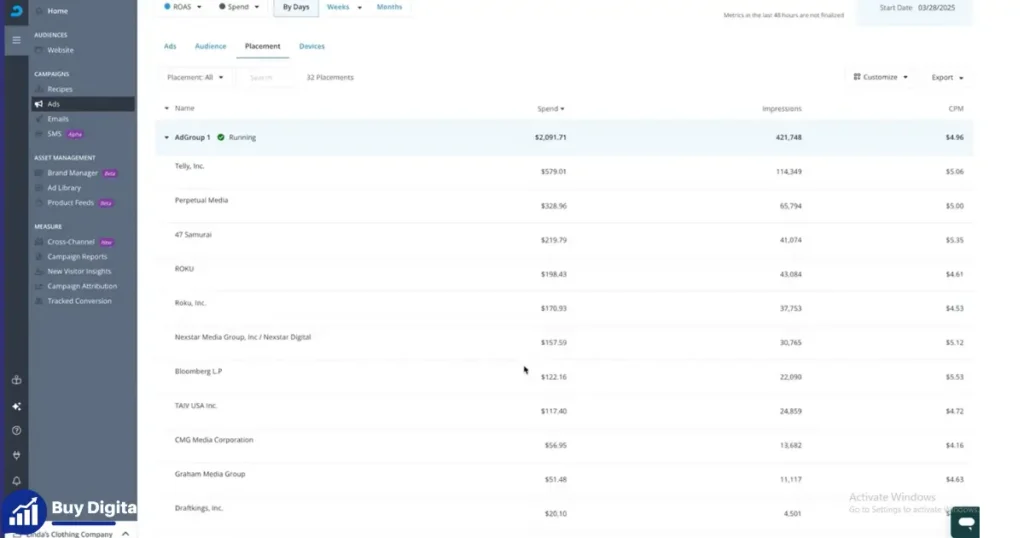Click the AdRoll logo icon
The width and height of the screenshot is (1024, 538).
pos(16,10)
